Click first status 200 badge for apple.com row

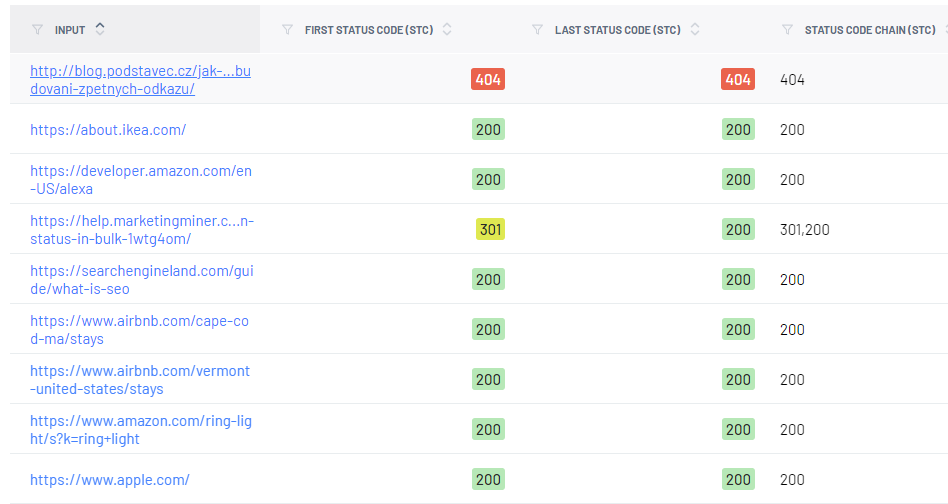(489, 480)
